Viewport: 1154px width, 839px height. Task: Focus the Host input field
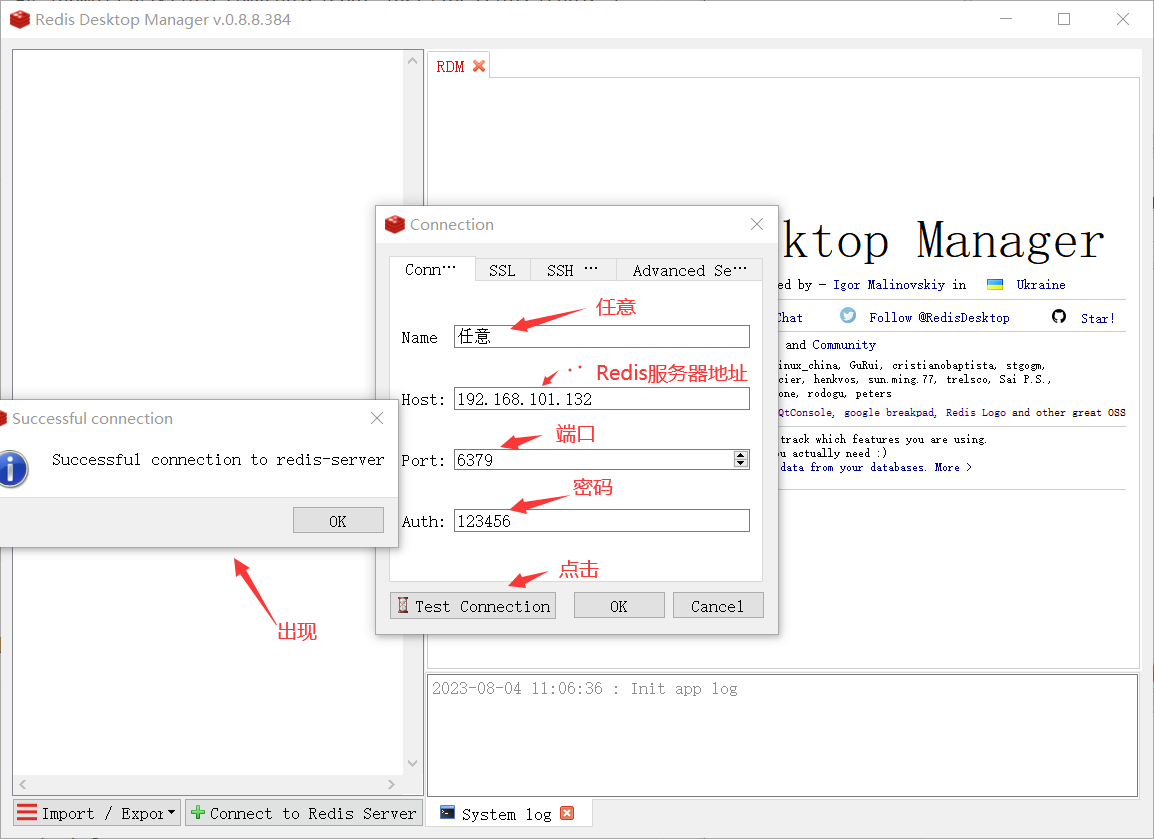[601, 399]
